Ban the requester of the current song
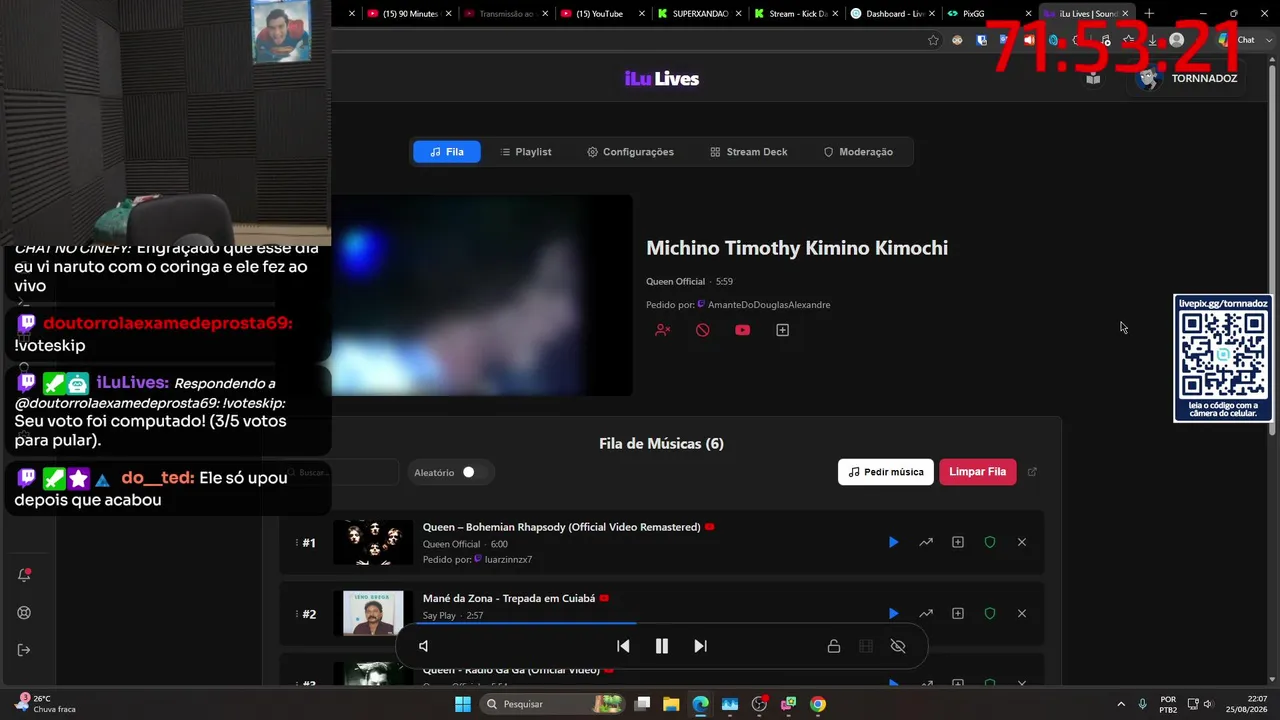This screenshot has width=1280, height=720. click(662, 330)
